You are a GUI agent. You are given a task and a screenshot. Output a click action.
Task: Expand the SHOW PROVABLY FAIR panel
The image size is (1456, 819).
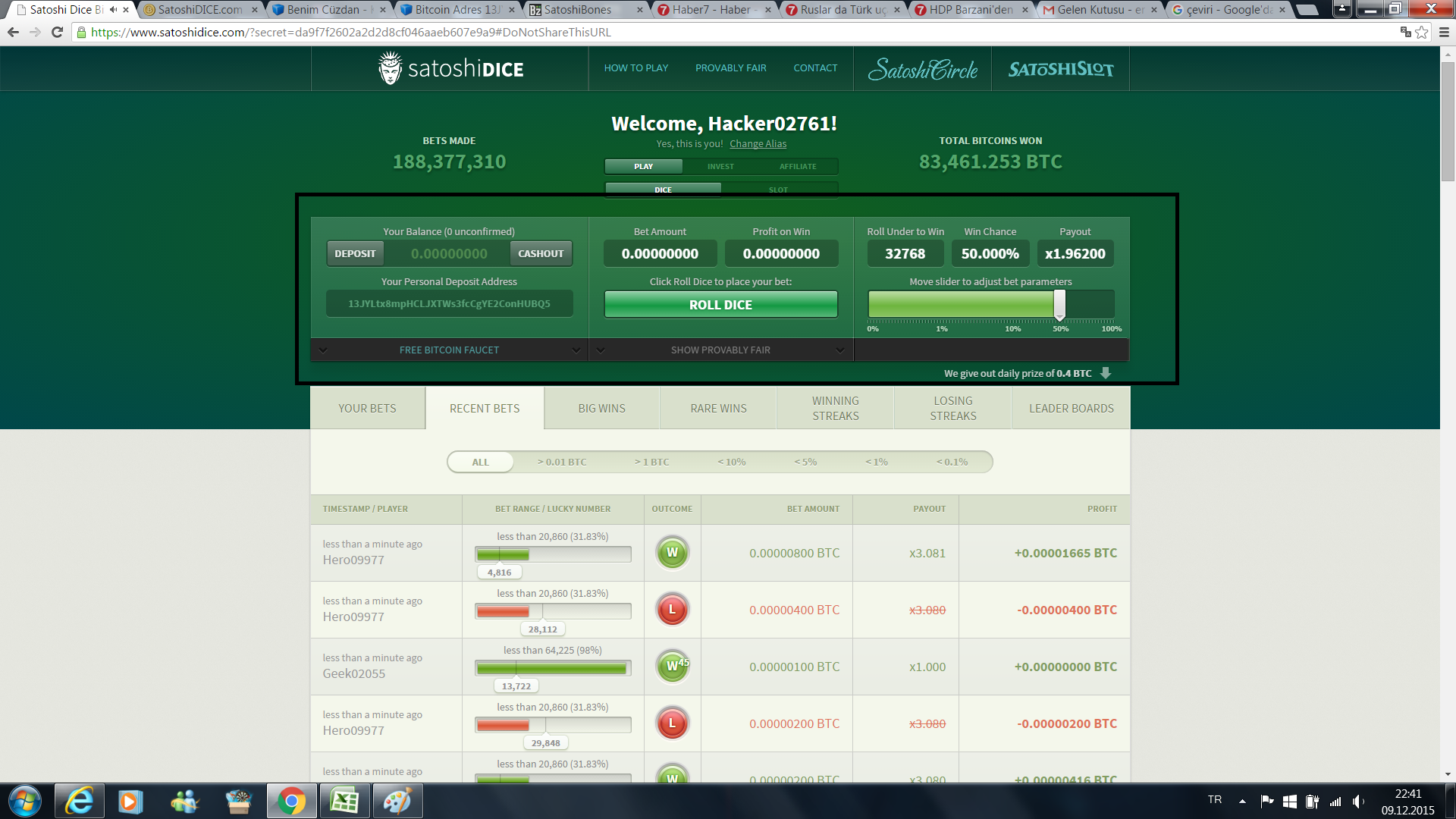coord(720,350)
